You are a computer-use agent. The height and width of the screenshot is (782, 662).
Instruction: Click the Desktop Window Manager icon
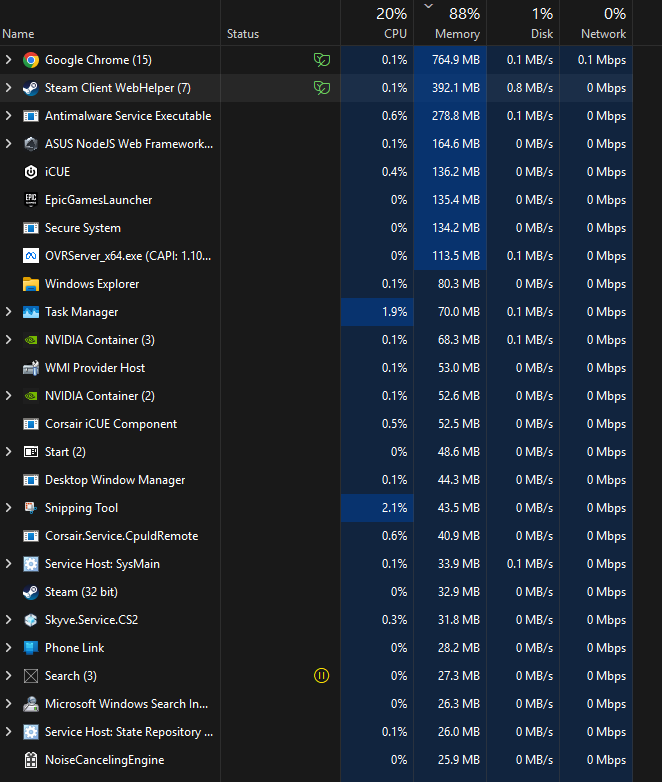[31, 480]
